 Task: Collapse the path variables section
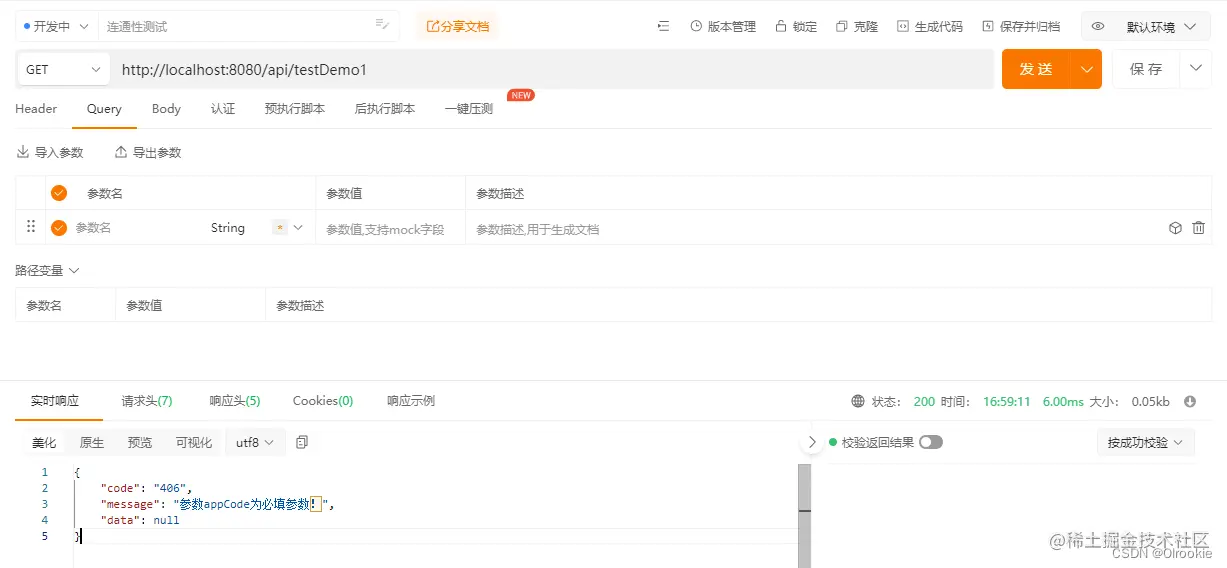[47, 270]
